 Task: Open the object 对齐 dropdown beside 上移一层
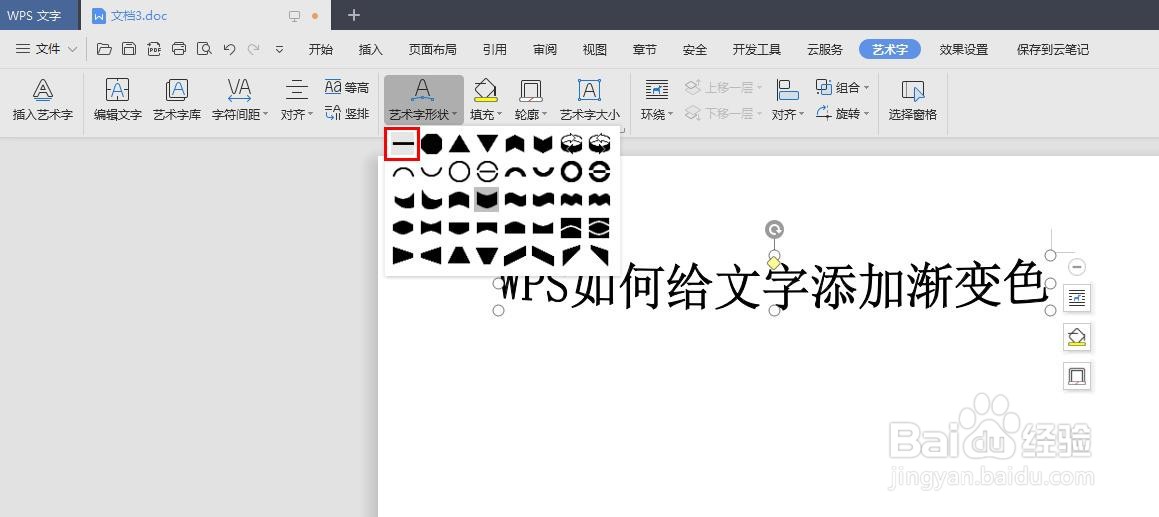(x=788, y=100)
